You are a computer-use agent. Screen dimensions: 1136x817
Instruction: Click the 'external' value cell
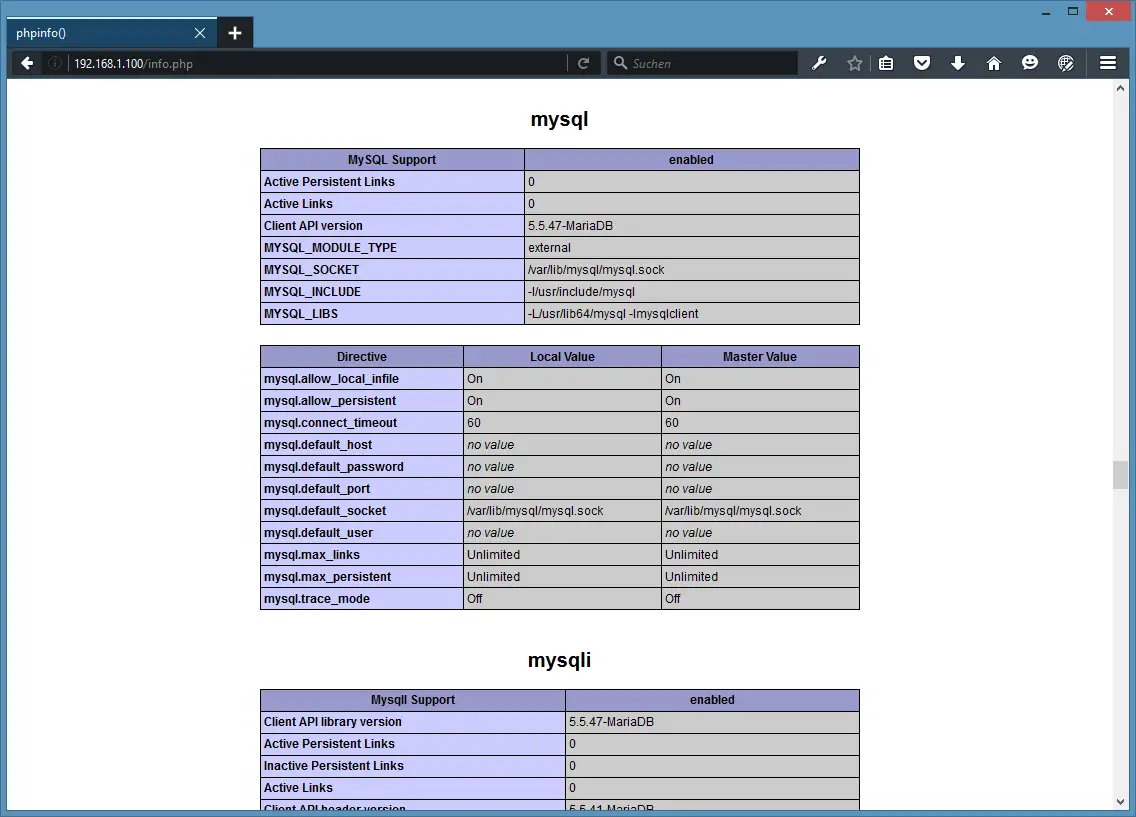692,248
